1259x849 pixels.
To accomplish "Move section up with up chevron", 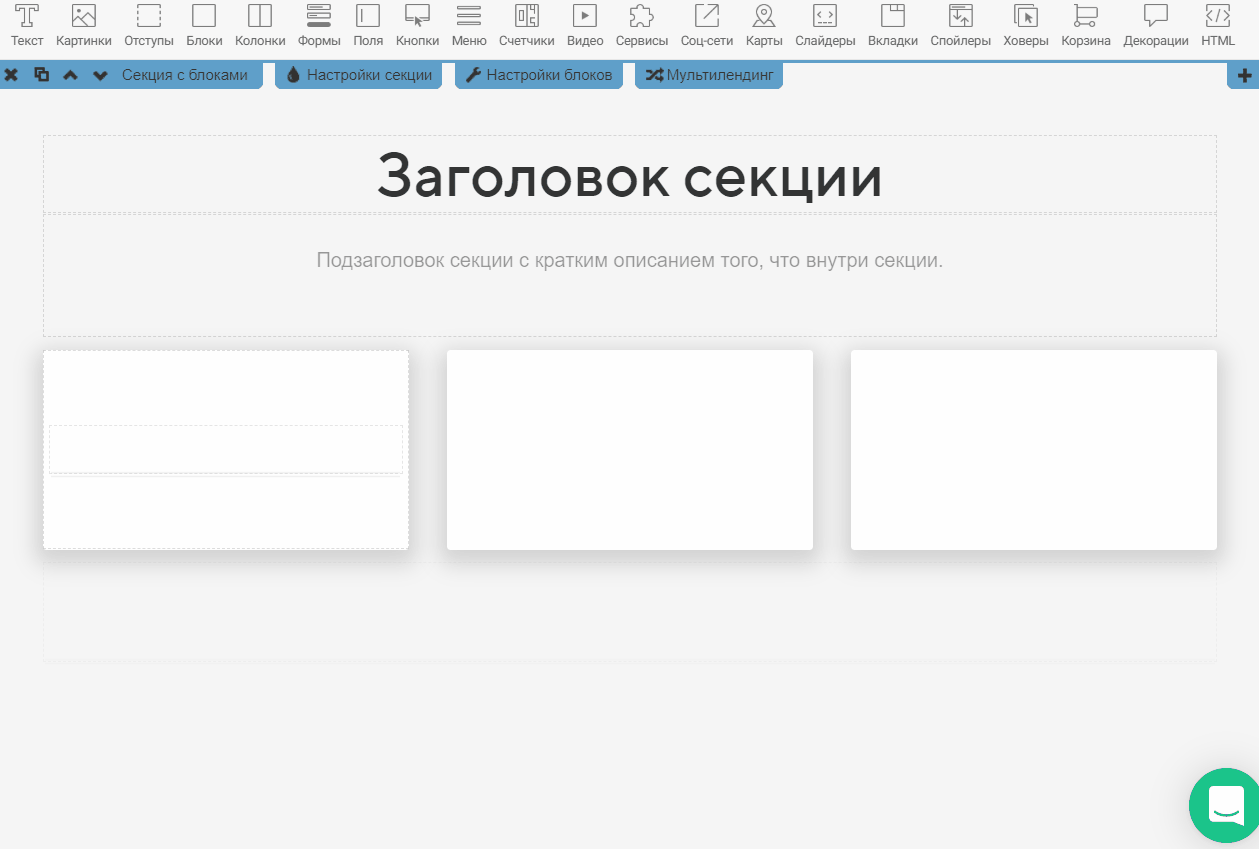I will [70, 75].
